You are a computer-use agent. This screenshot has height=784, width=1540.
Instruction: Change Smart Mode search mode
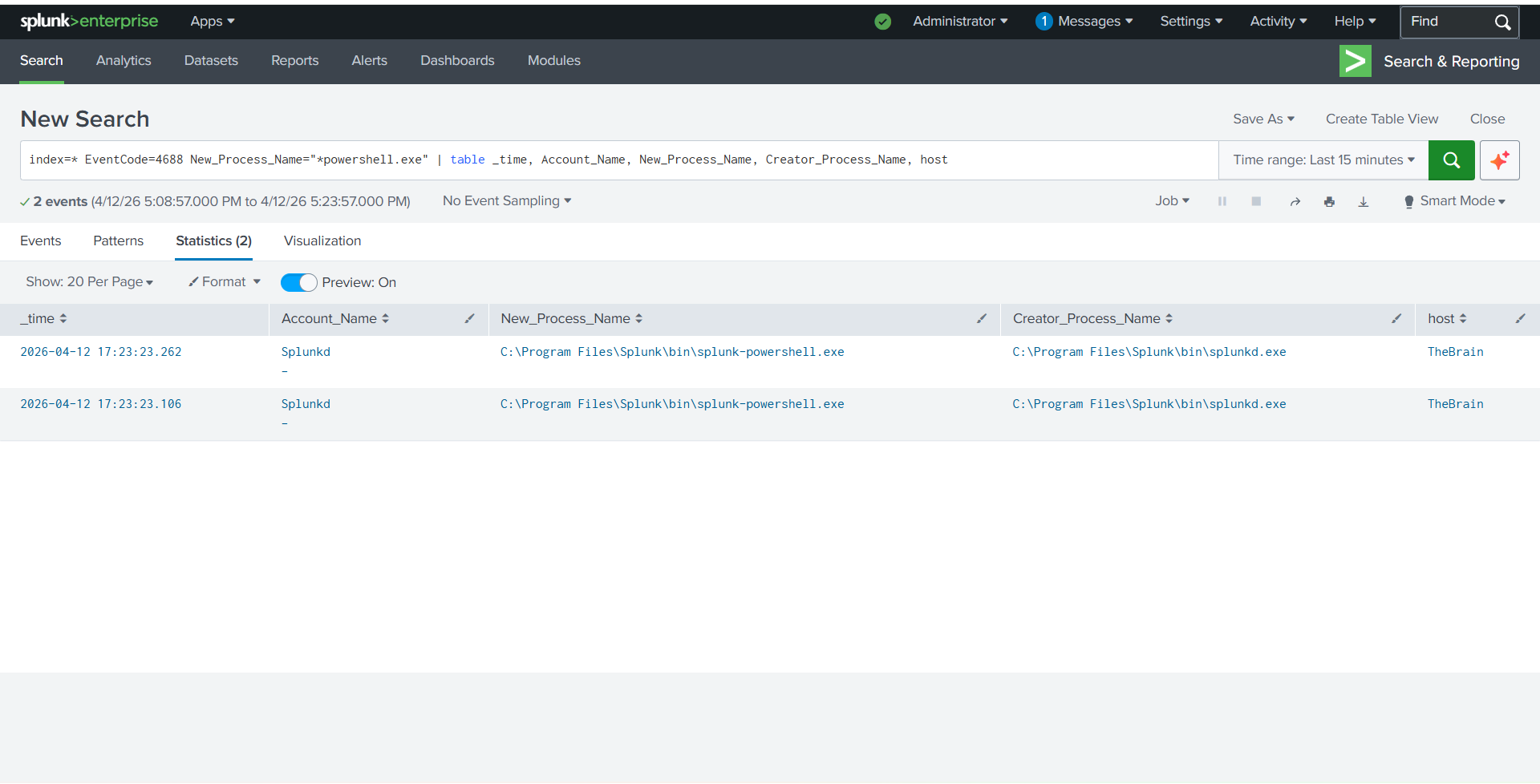(x=1454, y=201)
